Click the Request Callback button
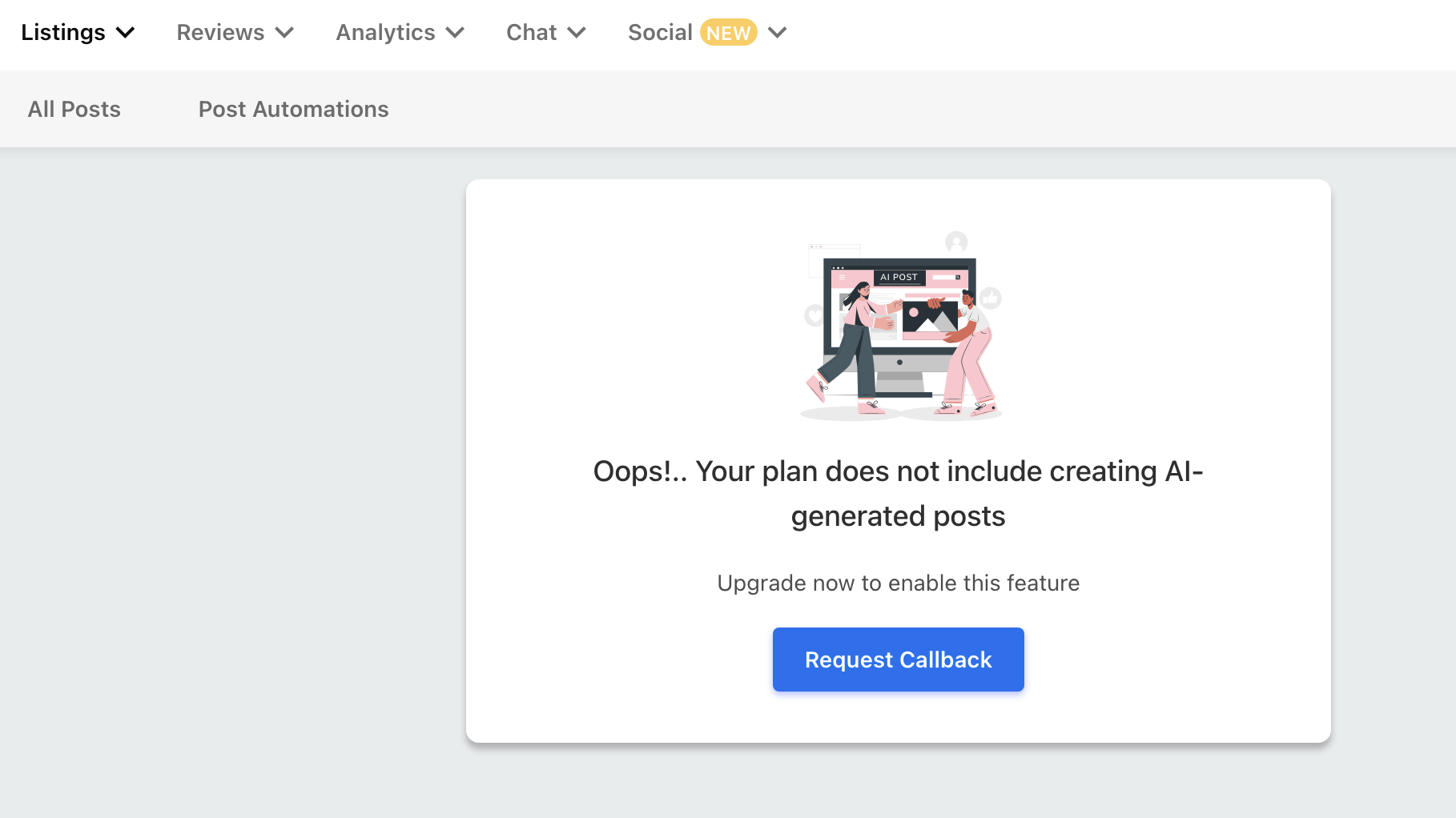The width and height of the screenshot is (1456, 818). tap(899, 660)
